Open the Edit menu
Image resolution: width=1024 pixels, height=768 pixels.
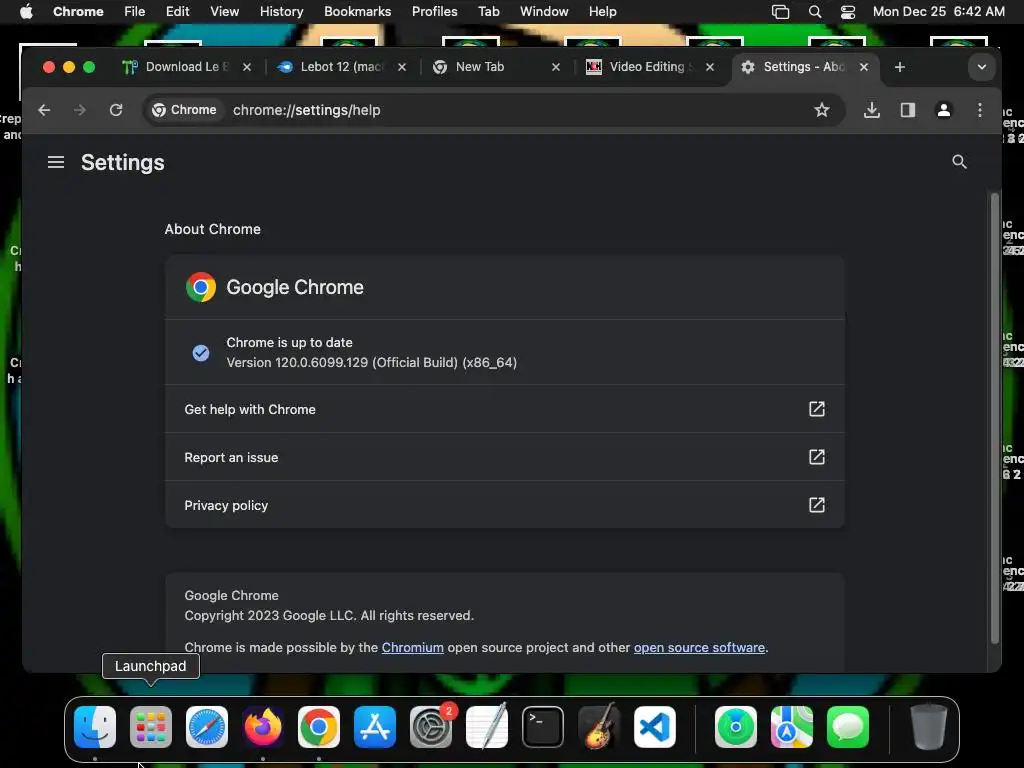click(177, 11)
